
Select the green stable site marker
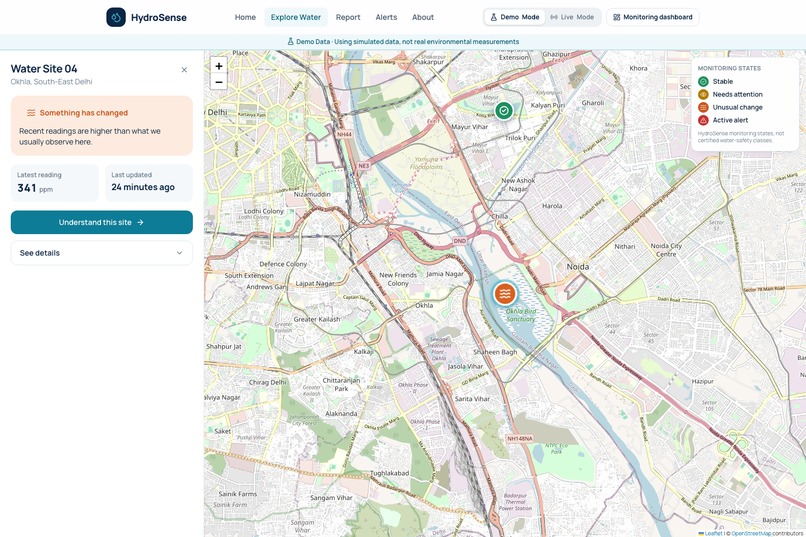point(504,110)
